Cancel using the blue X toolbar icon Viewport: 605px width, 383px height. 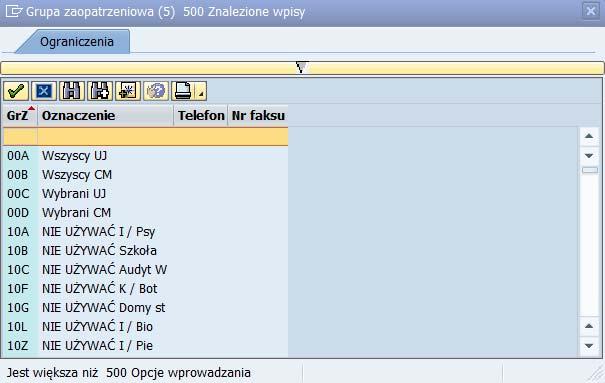point(44,91)
